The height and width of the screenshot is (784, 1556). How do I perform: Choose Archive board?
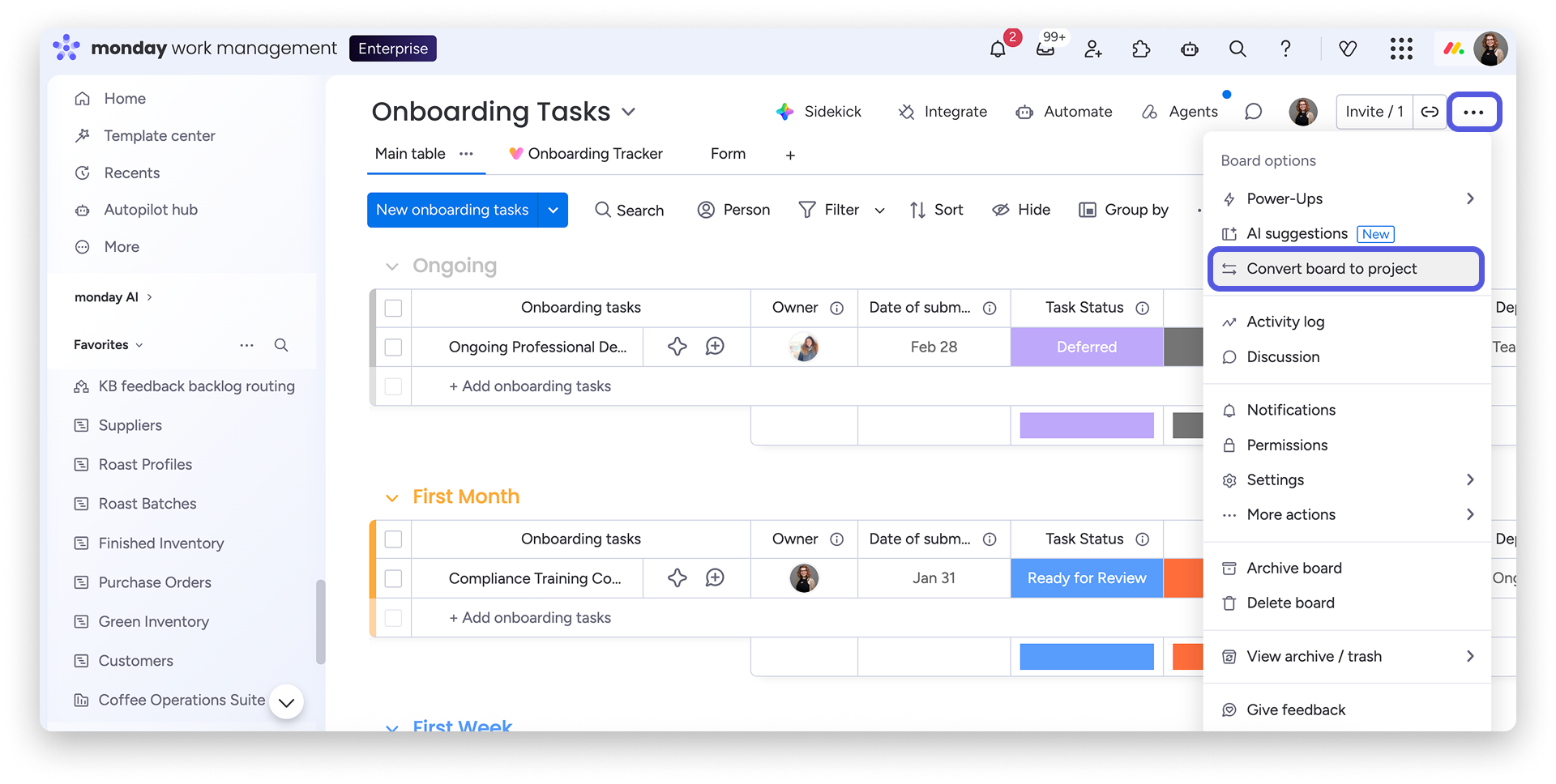pyautogui.click(x=1347, y=568)
